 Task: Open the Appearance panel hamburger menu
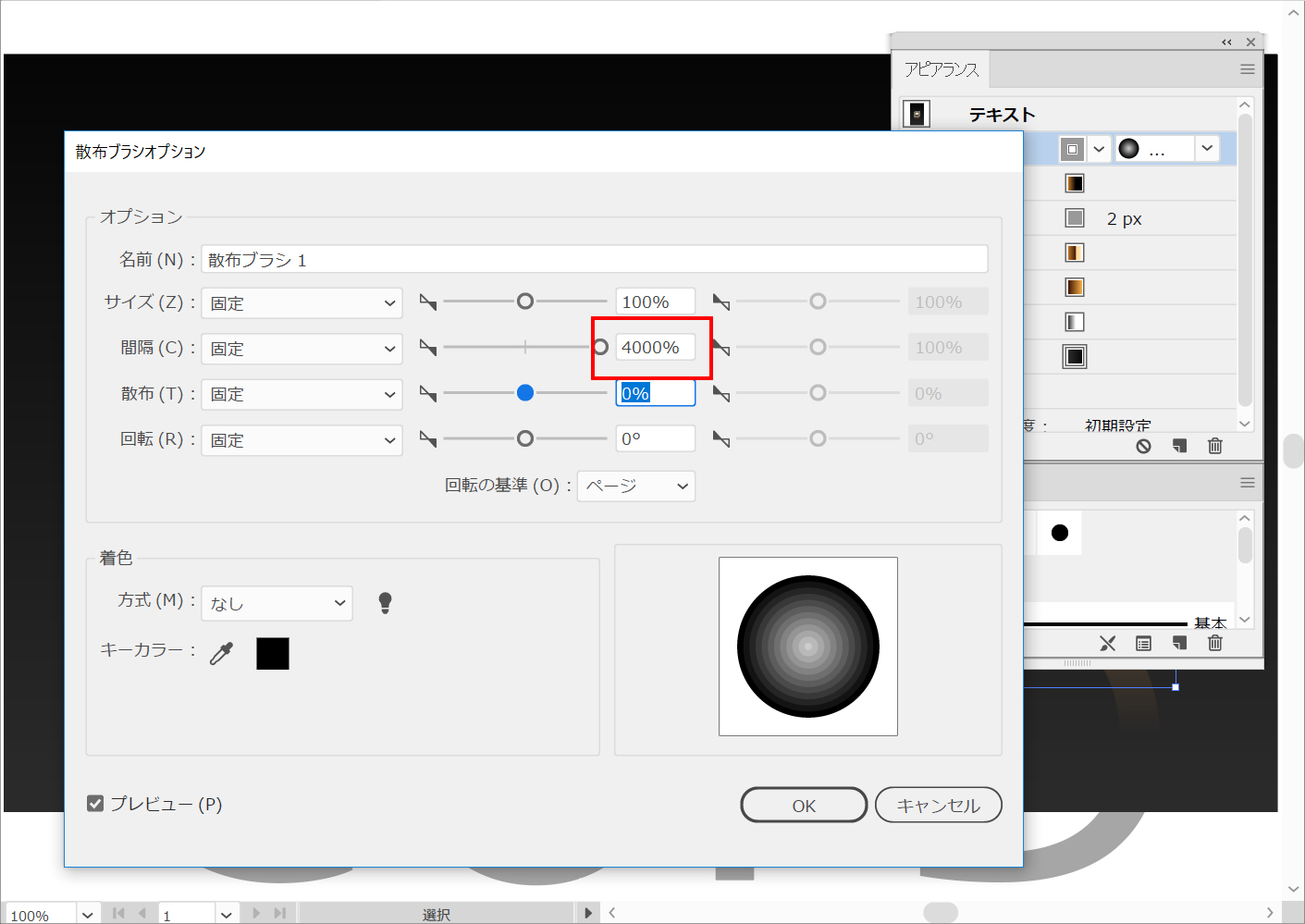[x=1247, y=69]
